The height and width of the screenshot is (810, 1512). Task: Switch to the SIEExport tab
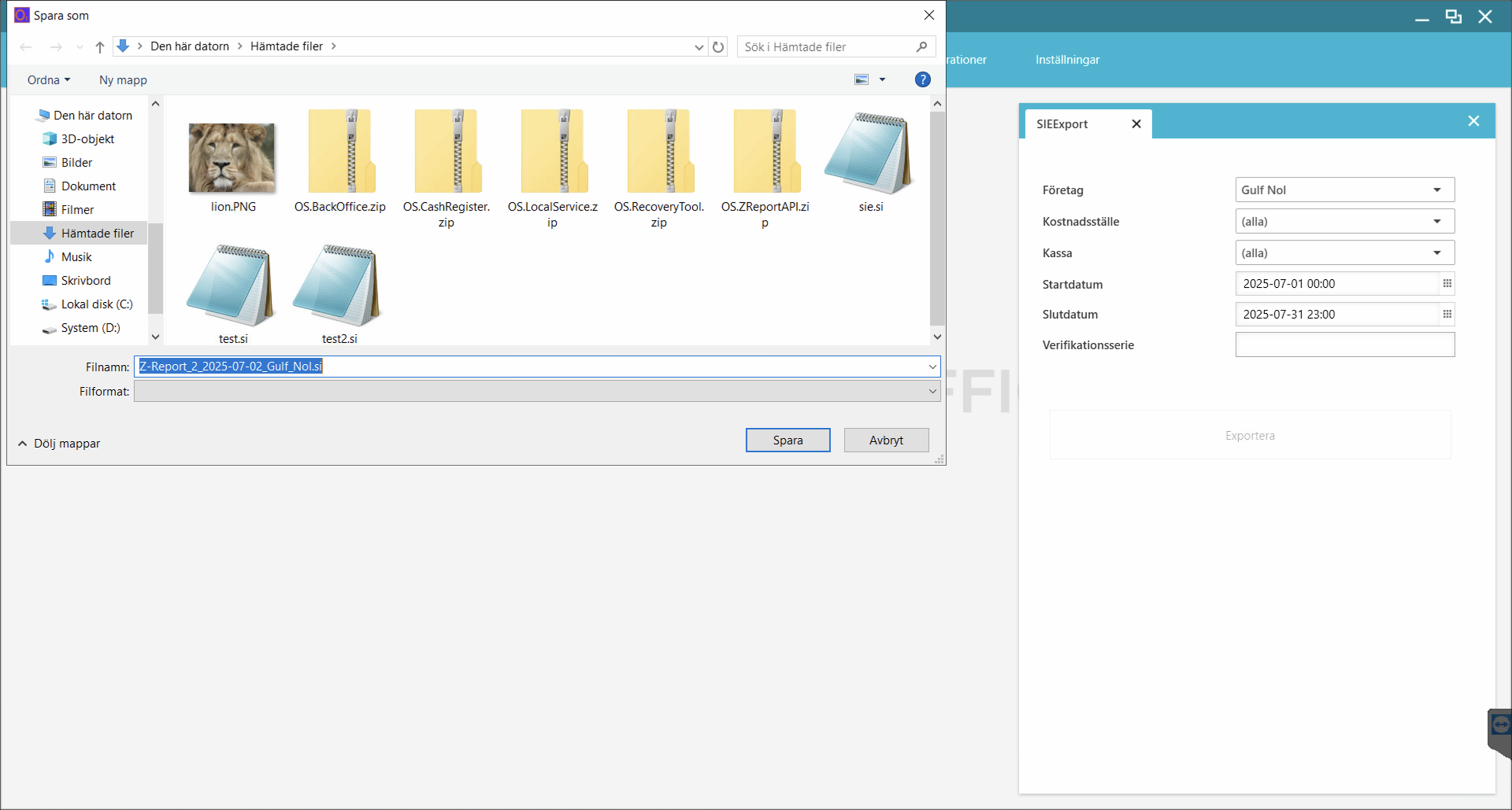[1062, 124]
